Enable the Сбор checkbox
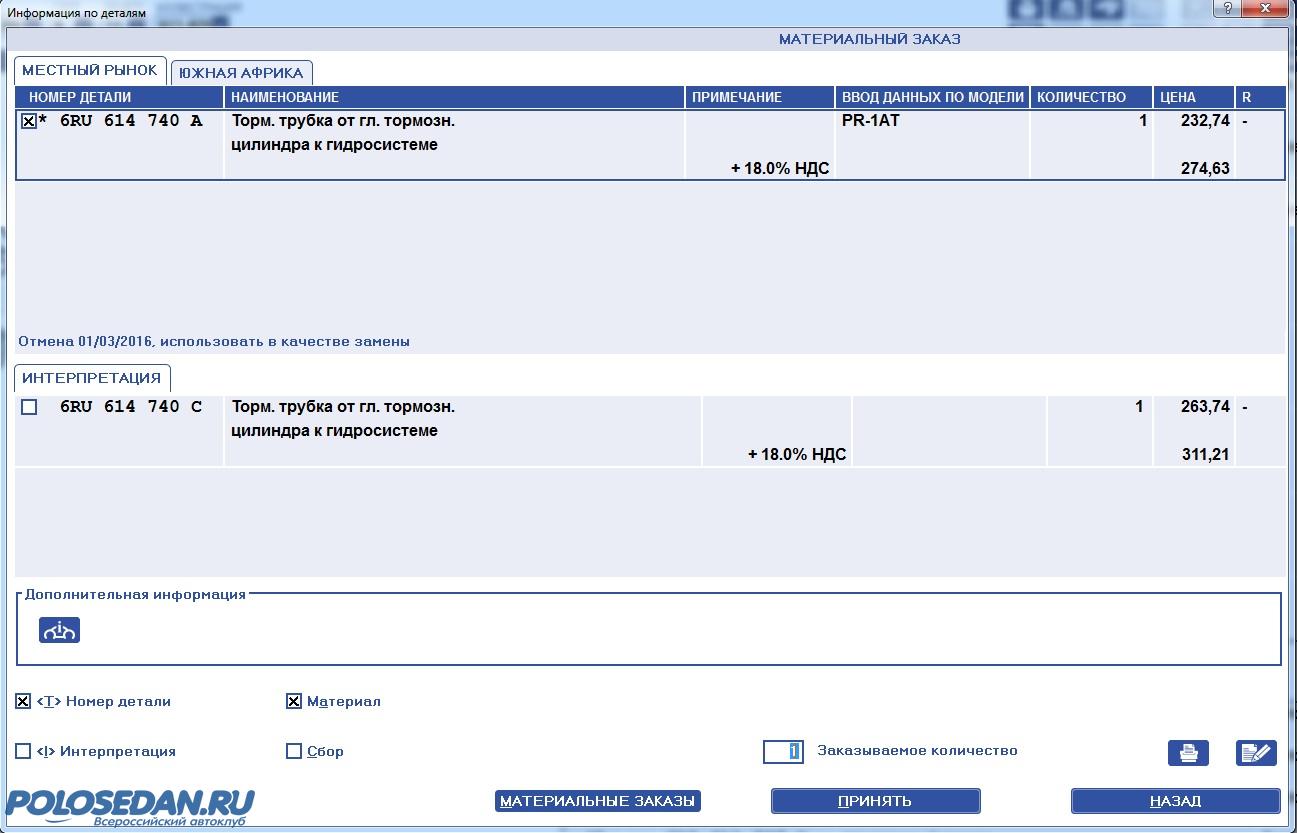 [294, 751]
